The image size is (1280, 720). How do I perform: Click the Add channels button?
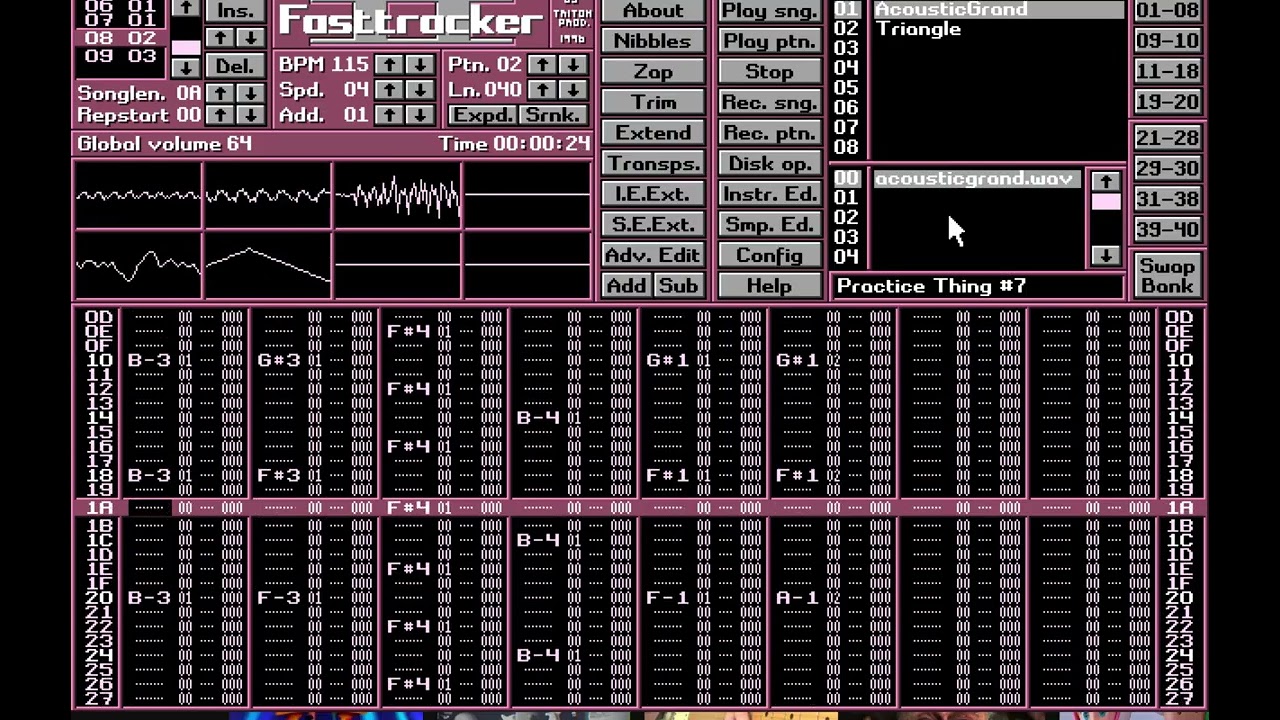click(627, 286)
